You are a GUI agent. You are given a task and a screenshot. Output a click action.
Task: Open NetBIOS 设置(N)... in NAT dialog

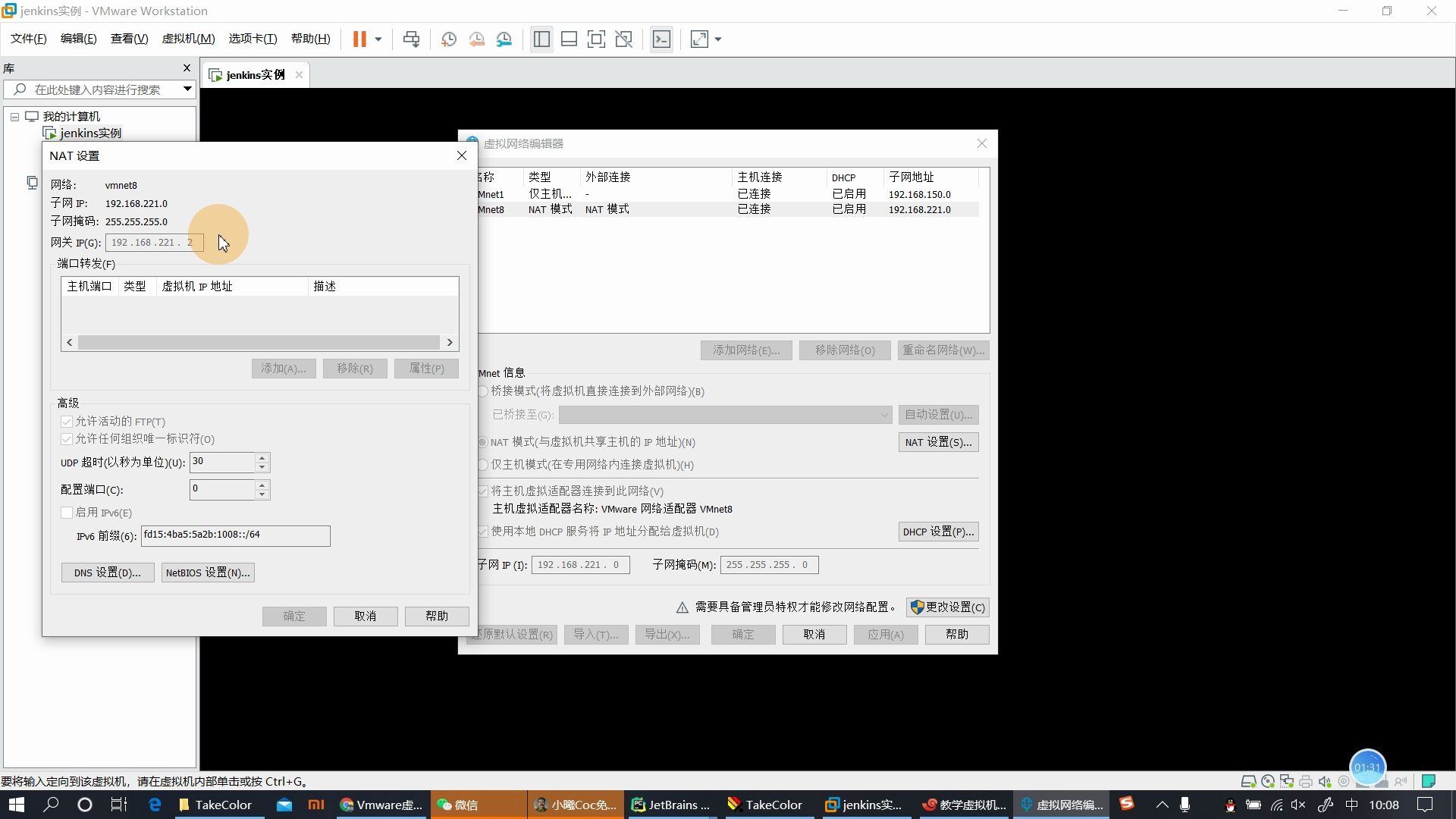coord(208,573)
